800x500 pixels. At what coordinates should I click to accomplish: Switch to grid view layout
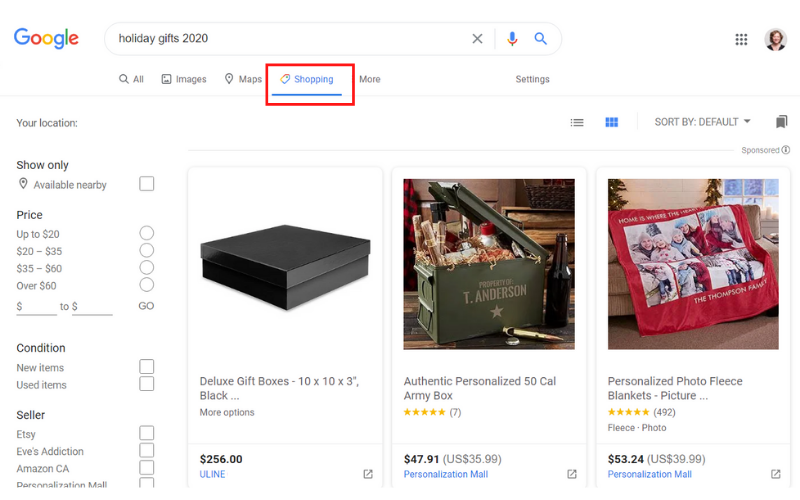[611, 122]
